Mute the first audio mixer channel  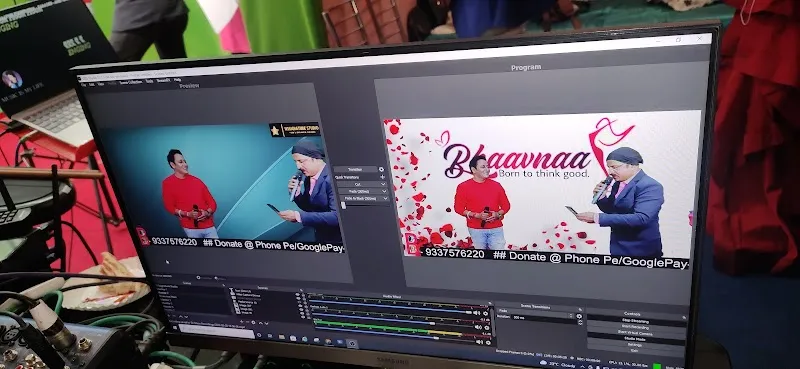477,313
